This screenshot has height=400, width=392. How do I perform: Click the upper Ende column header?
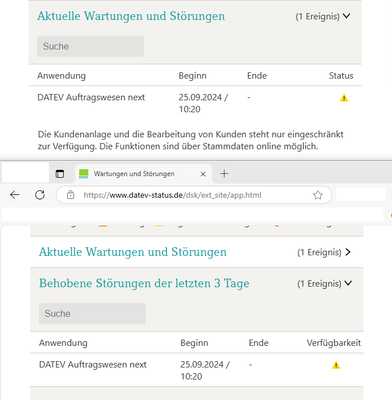point(257,76)
